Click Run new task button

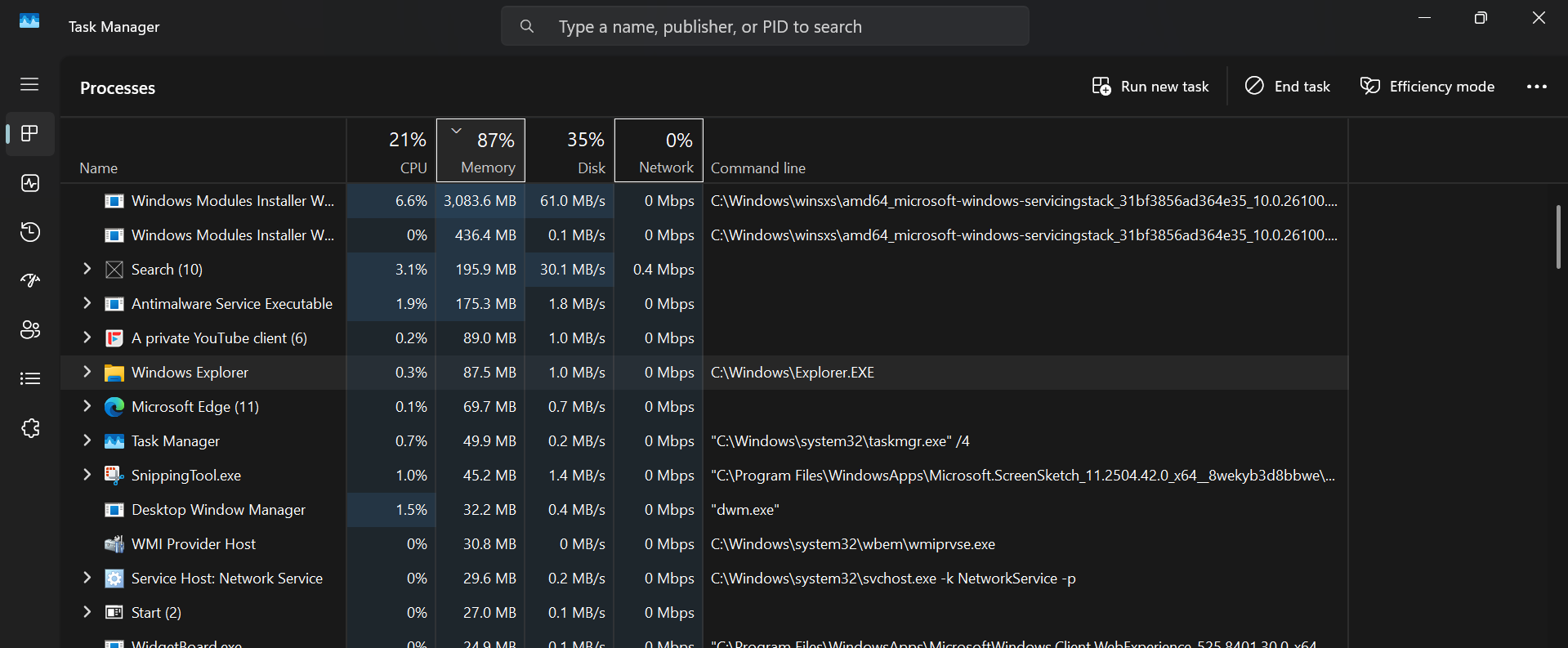(x=1150, y=87)
